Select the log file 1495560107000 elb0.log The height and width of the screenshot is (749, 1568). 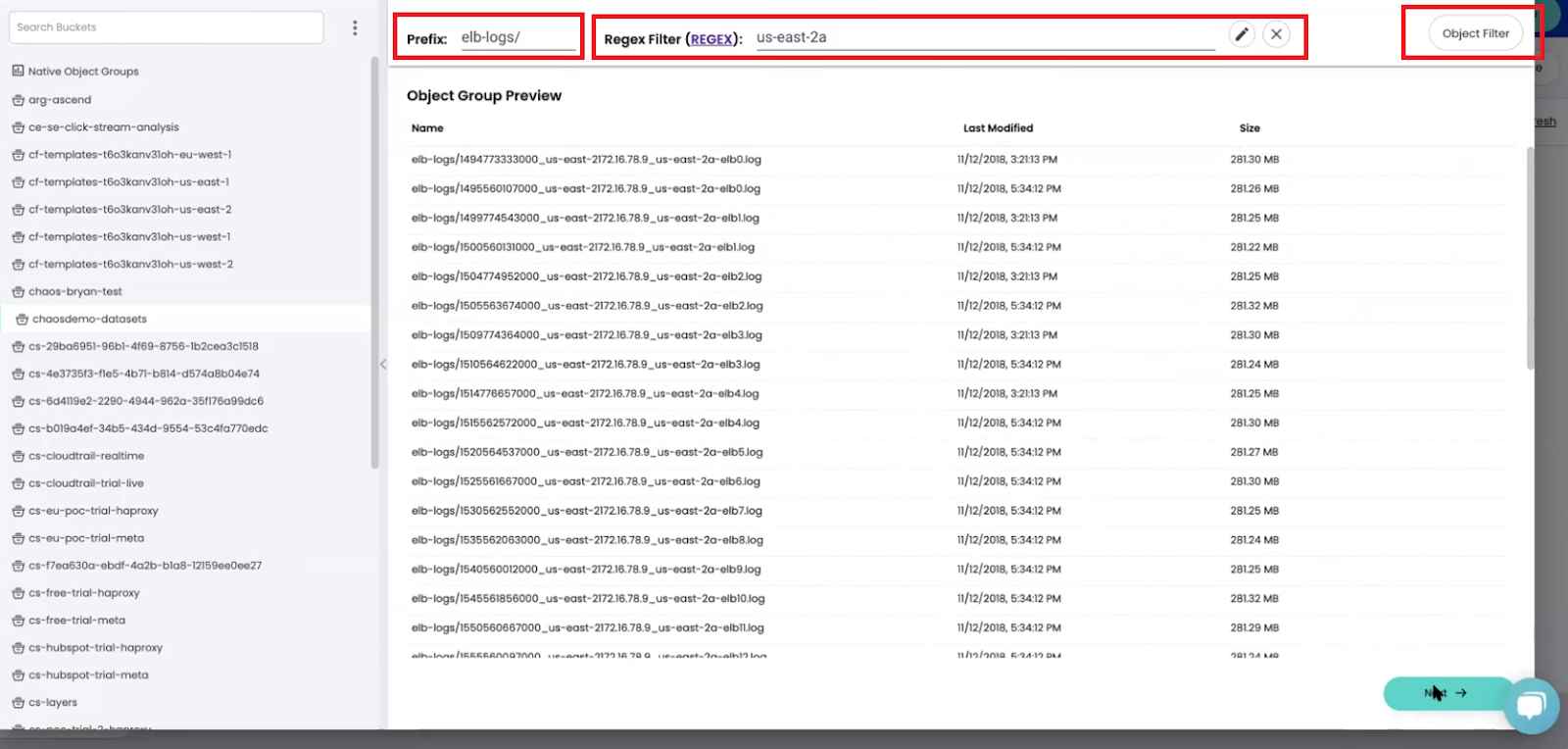(x=586, y=189)
